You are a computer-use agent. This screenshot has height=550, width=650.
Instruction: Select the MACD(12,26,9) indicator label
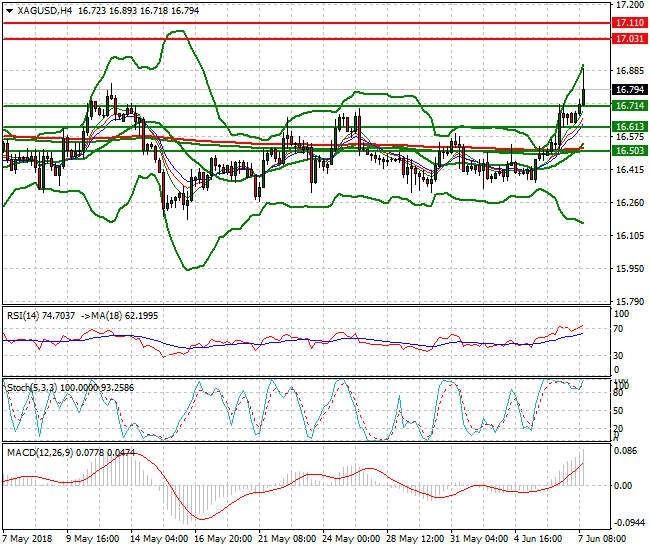(38, 454)
